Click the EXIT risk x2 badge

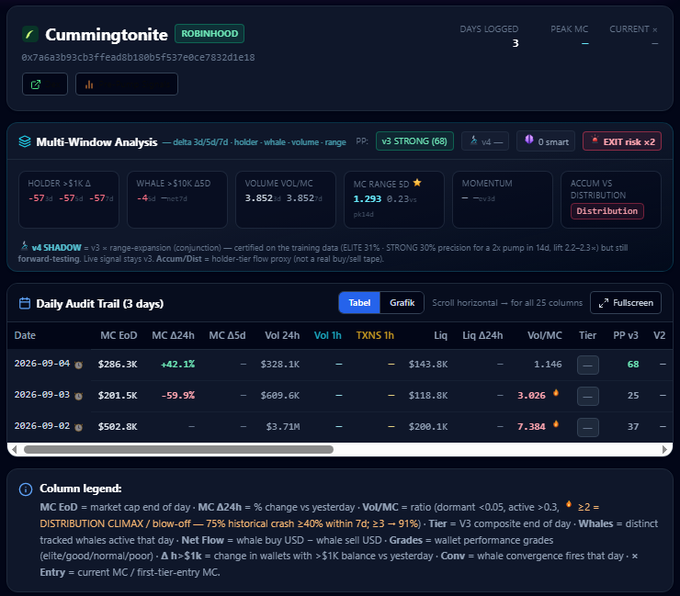[622, 141]
